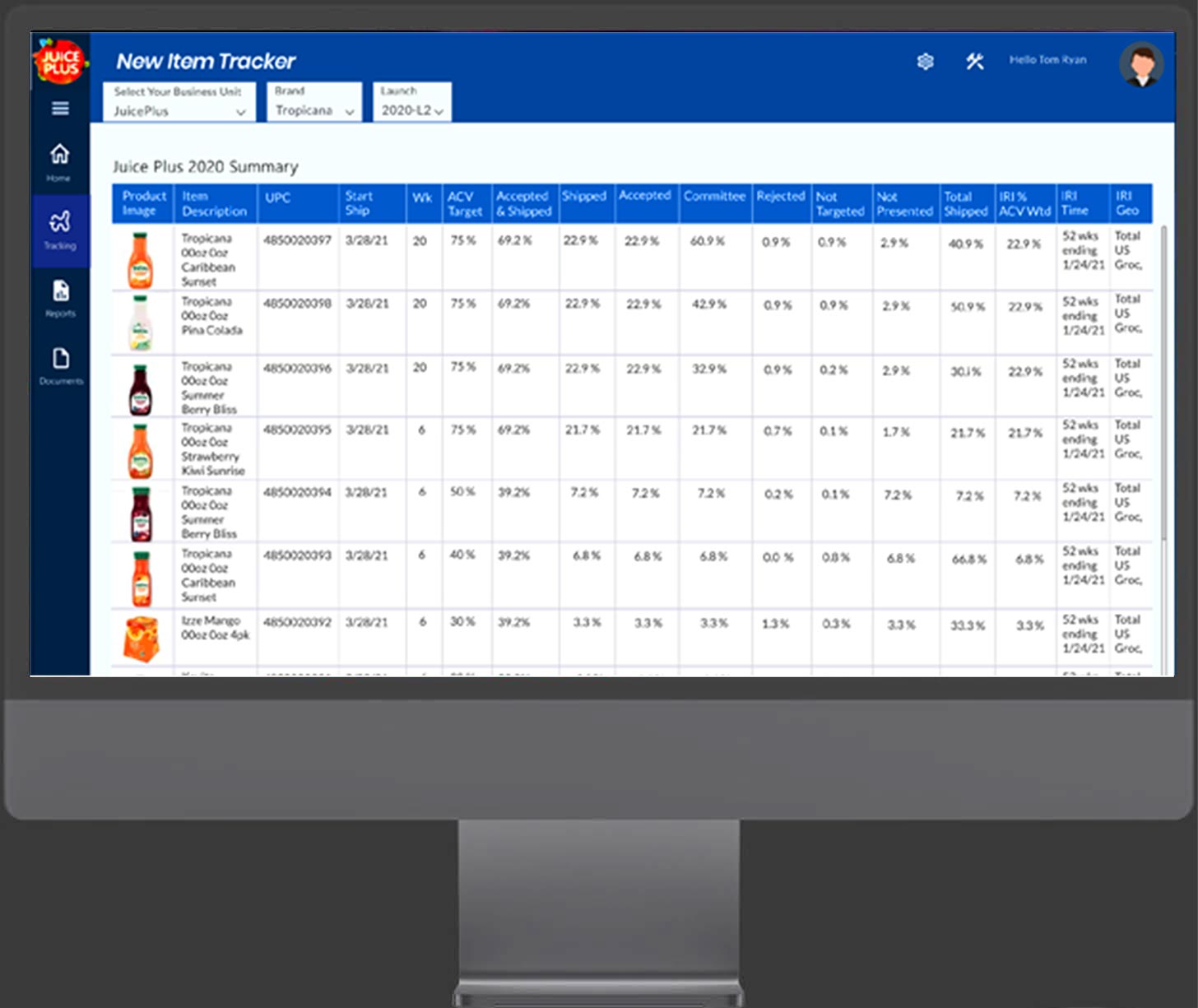Open the Brand Tropicana dropdown

click(x=314, y=101)
